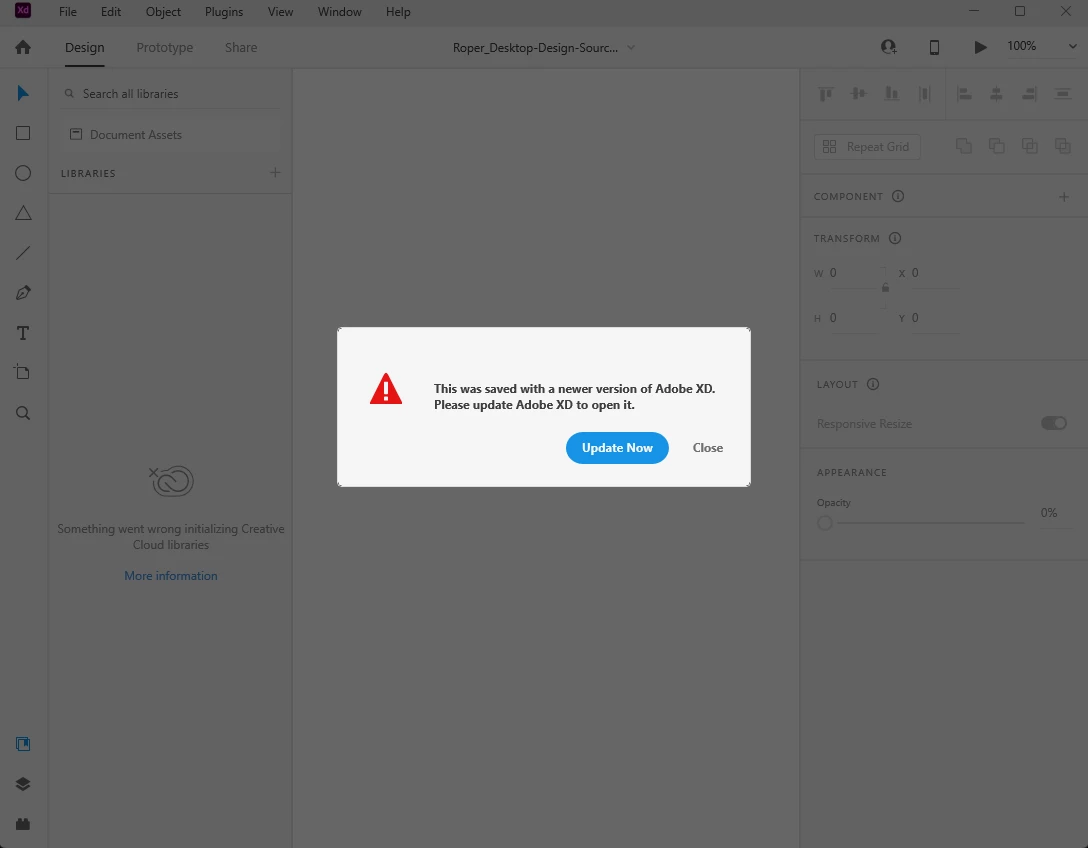This screenshot has height=848, width=1088.
Task: Open the Window menu
Action: tap(339, 12)
